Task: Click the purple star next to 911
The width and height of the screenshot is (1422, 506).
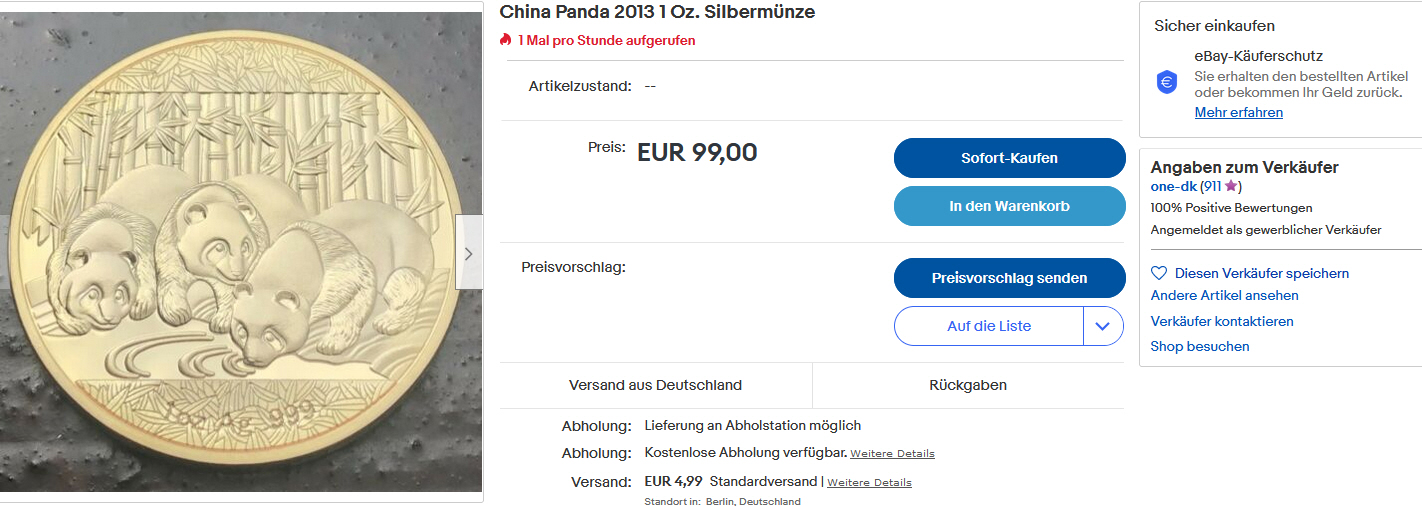Action: tap(1231, 186)
